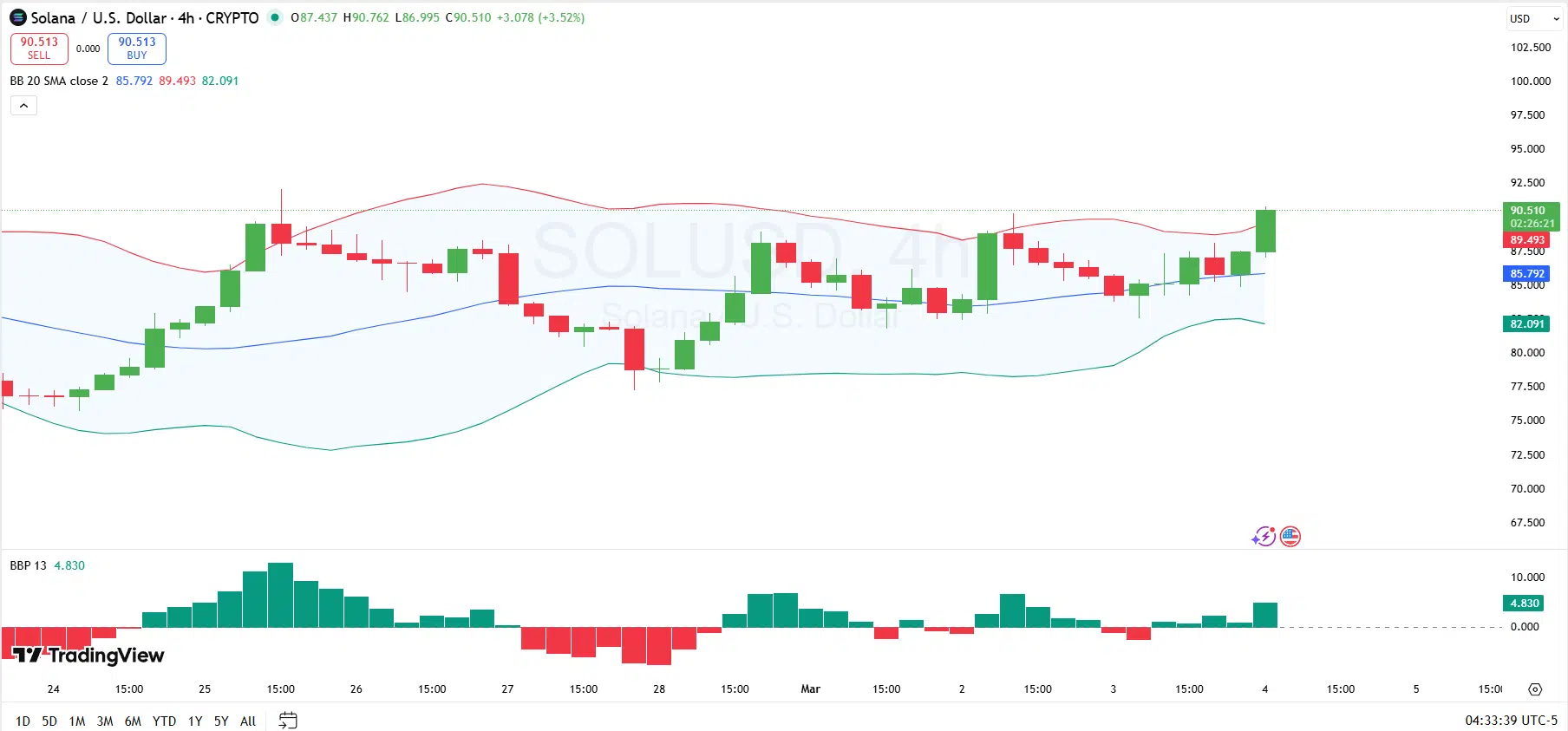The width and height of the screenshot is (1568, 731).
Task: Click the green market status dot
Action: (275, 17)
